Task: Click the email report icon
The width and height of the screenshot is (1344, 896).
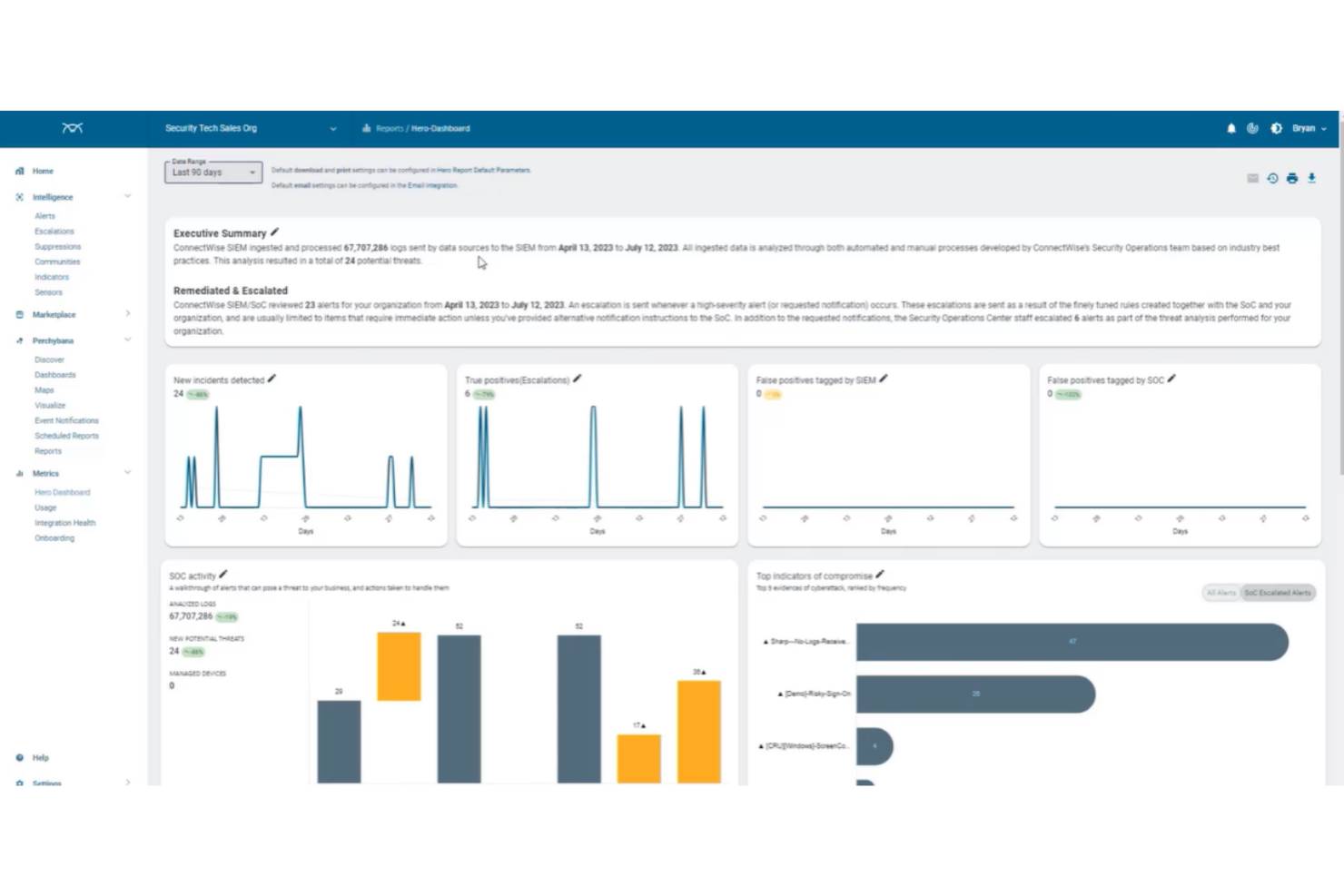Action: click(1252, 178)
